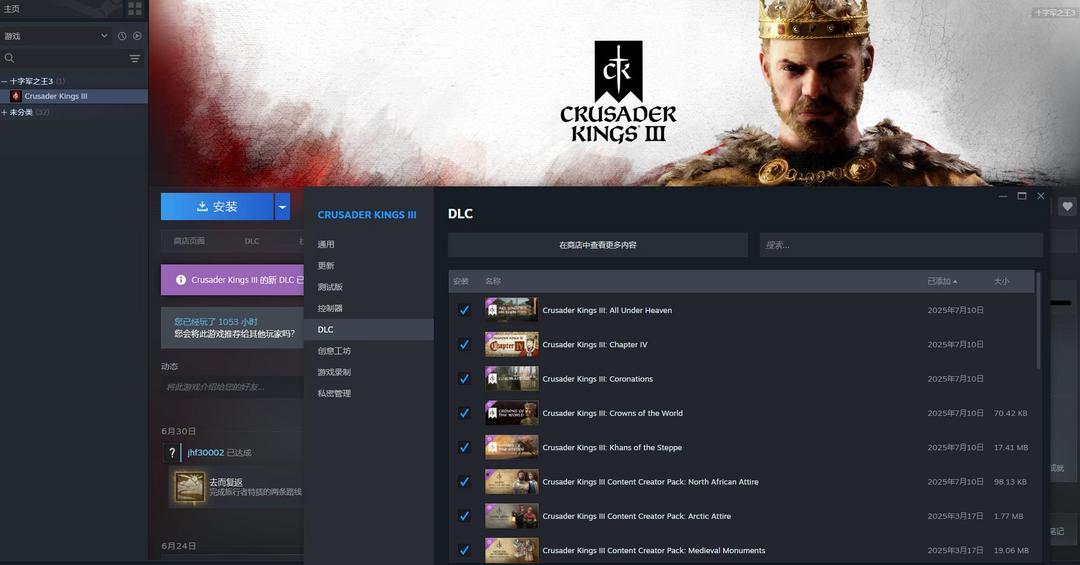Sort DLC list by 已添加 column

(942, 281)
